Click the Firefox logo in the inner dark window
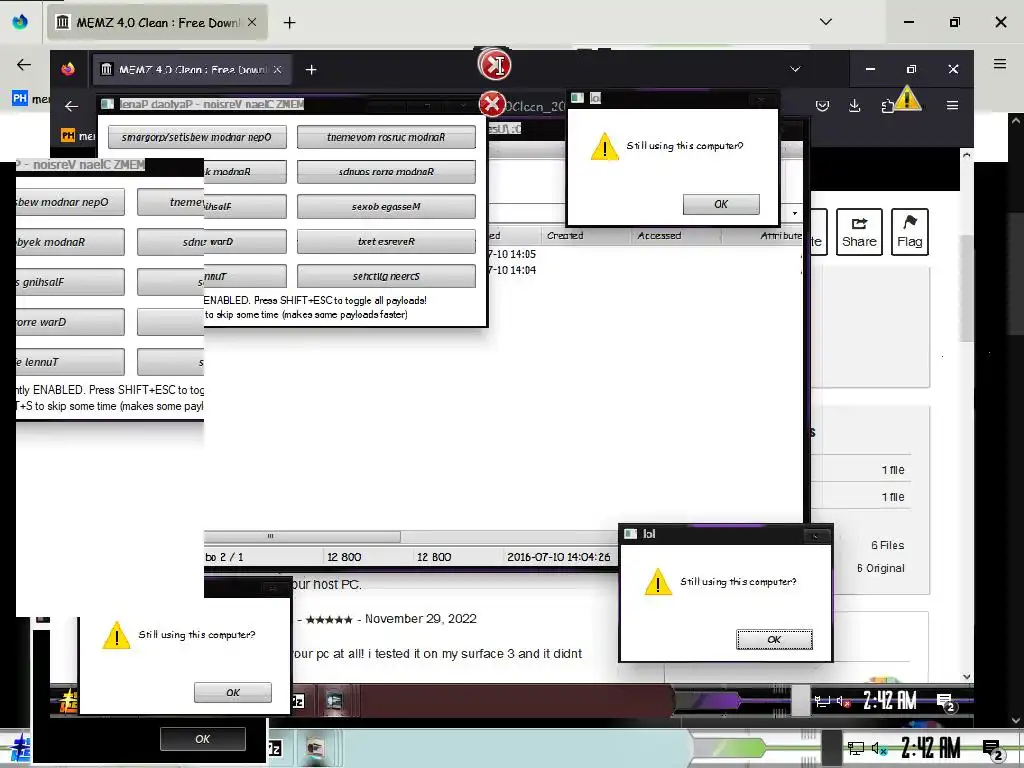The width and height of the screenshot is (1024, 768). [x=68, y=69]
